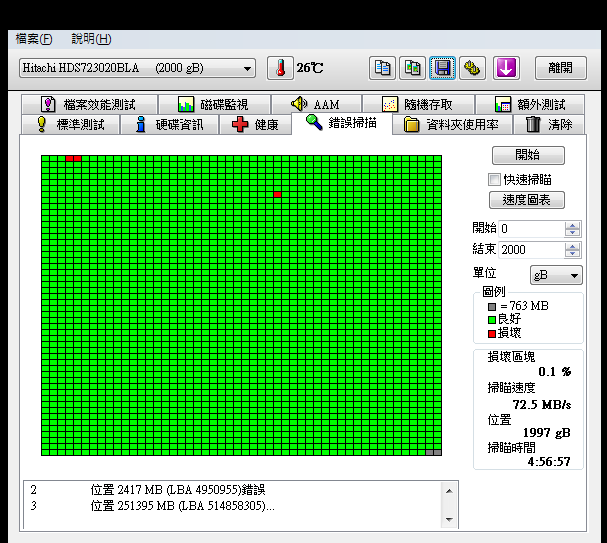Switch to the AAM tab
This screenshot has width=607, height=543.
[316, 104]
